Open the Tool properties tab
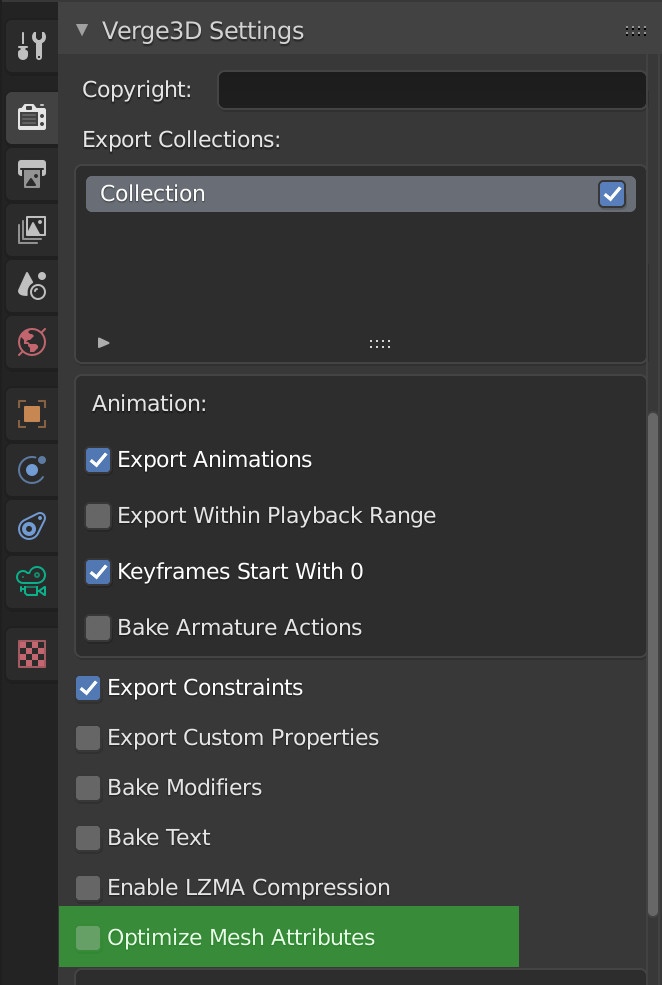This screenshot has height=985, width=662. [x=31, y=46]
